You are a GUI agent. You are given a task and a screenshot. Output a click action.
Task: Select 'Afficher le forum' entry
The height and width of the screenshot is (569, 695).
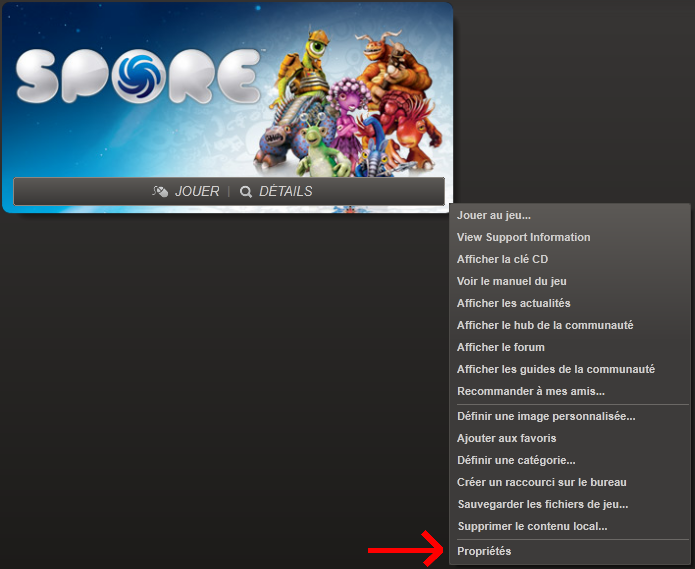[570, 347]
